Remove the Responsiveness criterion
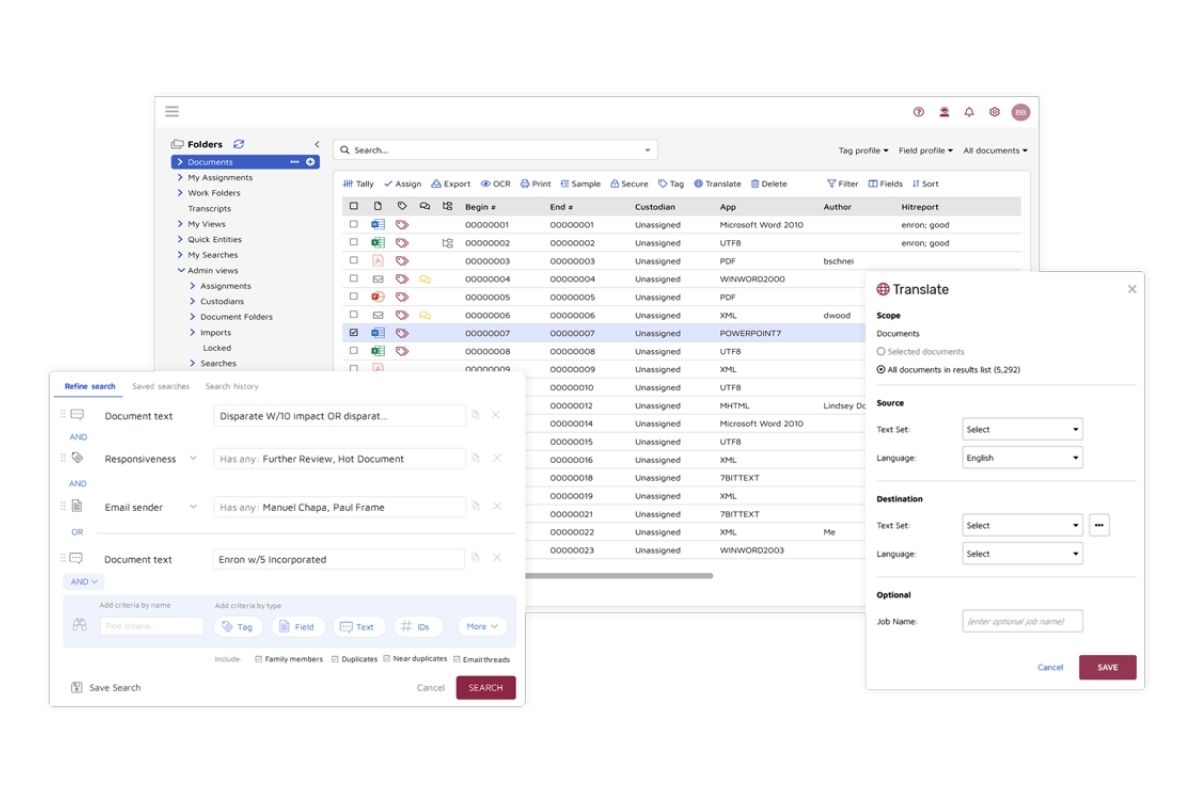The height and width of the screenshot is (800, 1200). [x=496, y=458]
